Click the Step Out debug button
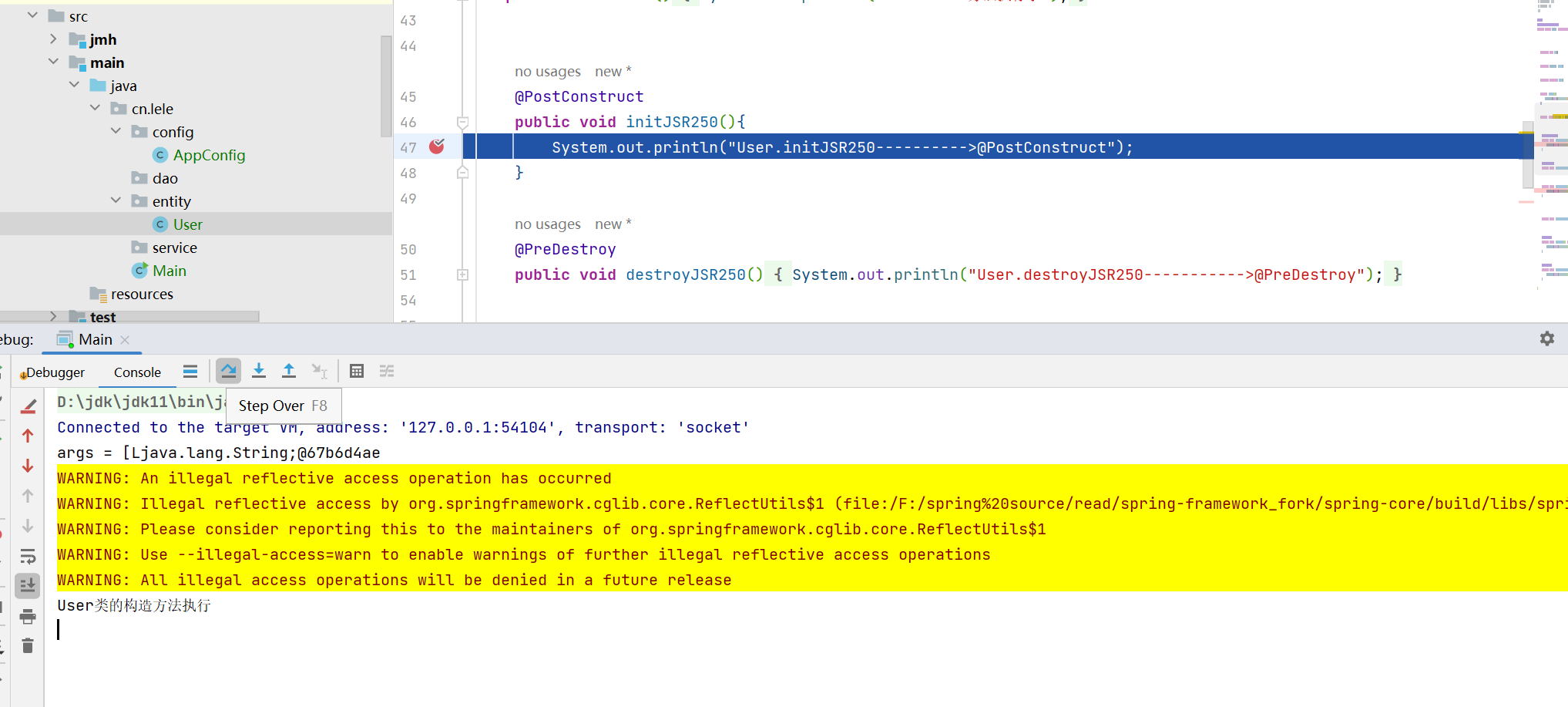 [x=289, y=372]
